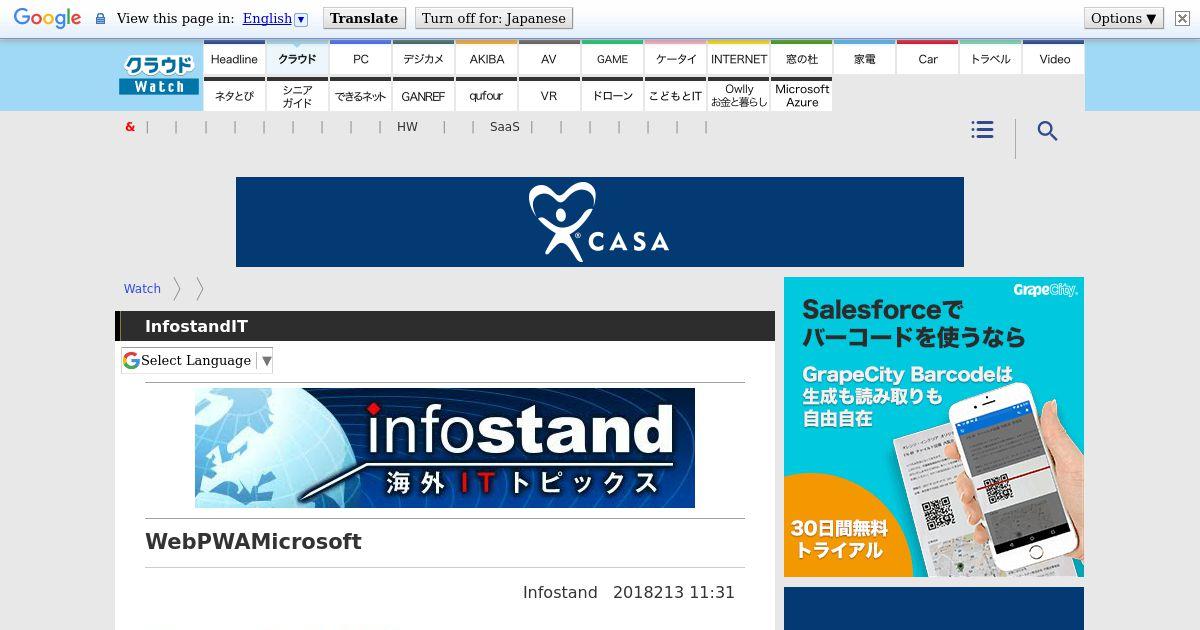The width and height of the screenshot is (1200, 630).
Task: Open the Owlly お金と暮らし tab
Action: pos(739,96)
